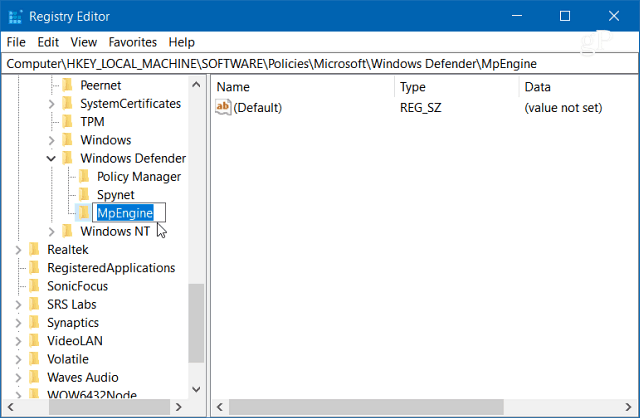Select the SystemCertificates folder icon

click(67, 103)
